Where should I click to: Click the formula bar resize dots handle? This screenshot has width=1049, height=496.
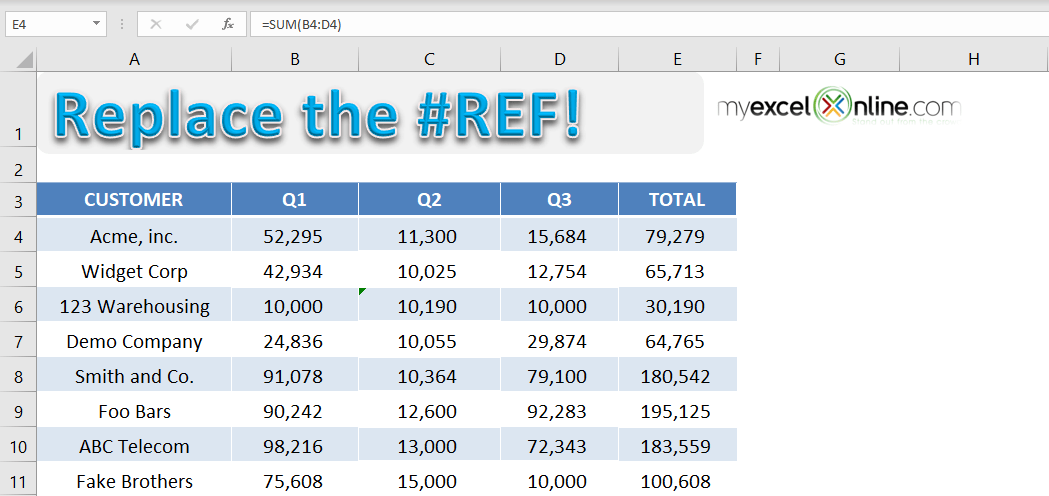122,25
